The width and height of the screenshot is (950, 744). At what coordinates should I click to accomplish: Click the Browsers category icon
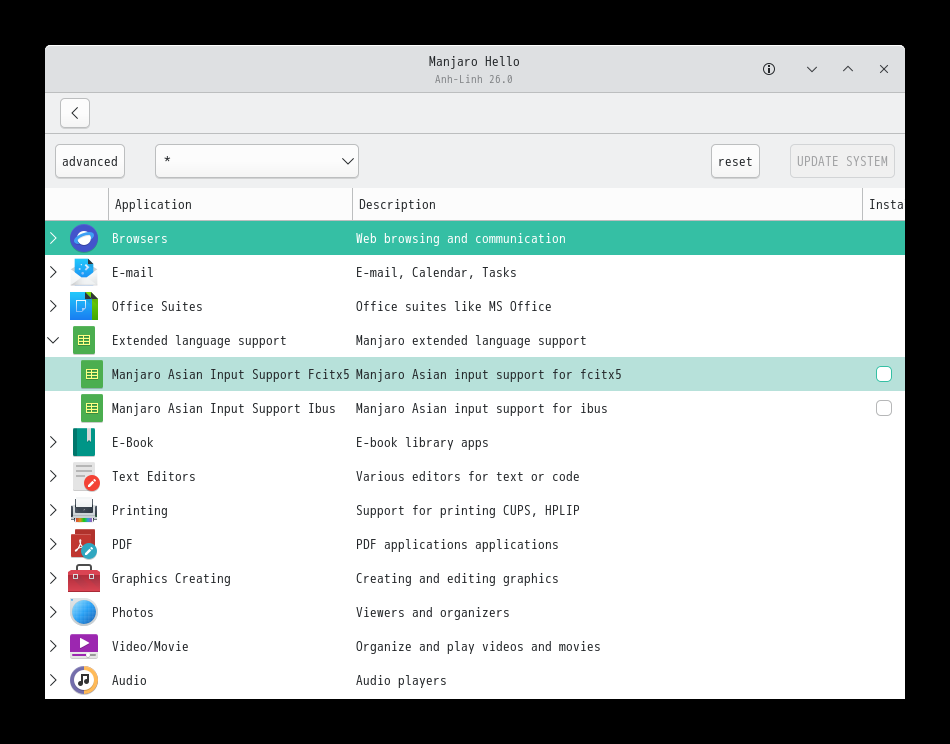(x=84, y=238)
